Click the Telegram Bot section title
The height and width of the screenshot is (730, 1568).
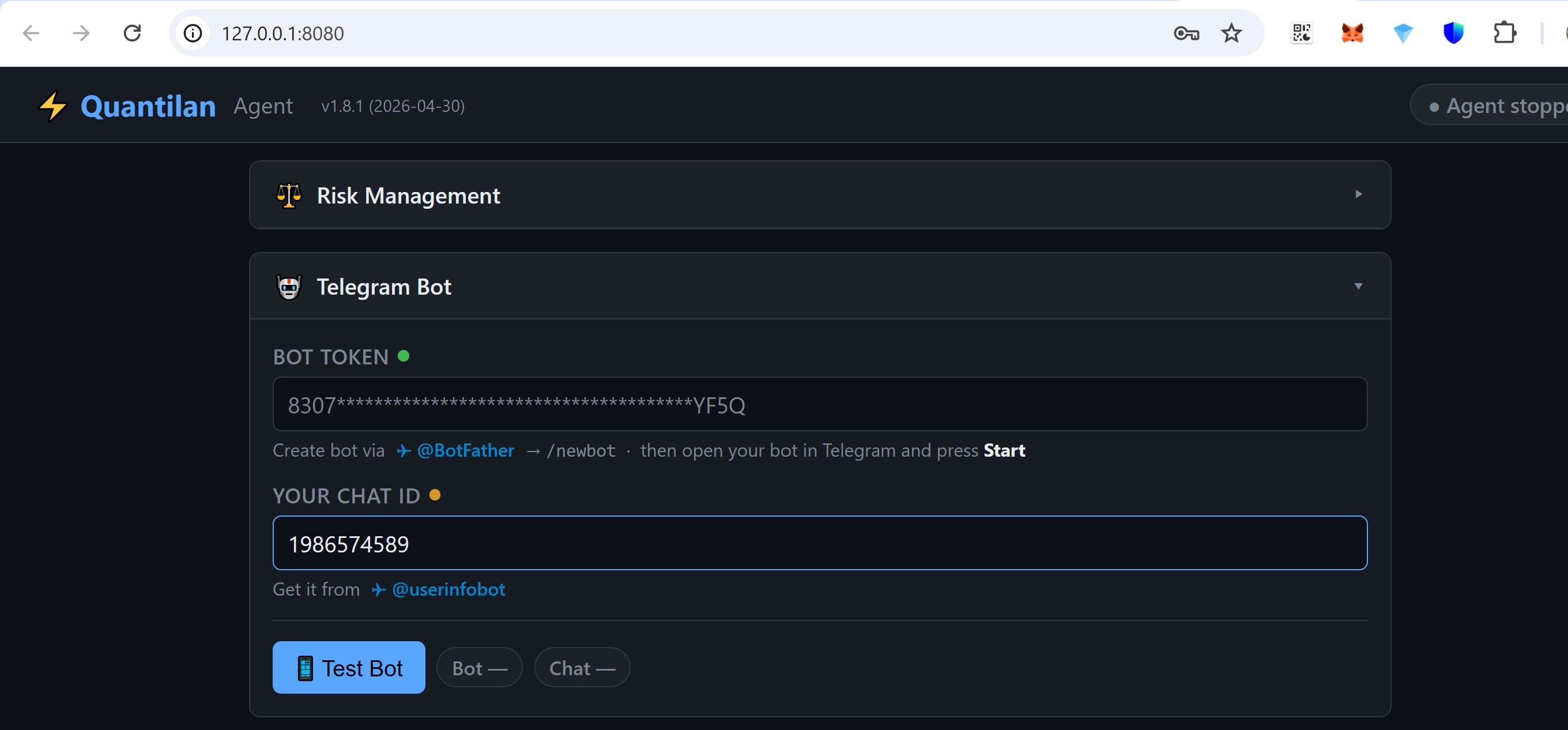coord(384,287)
